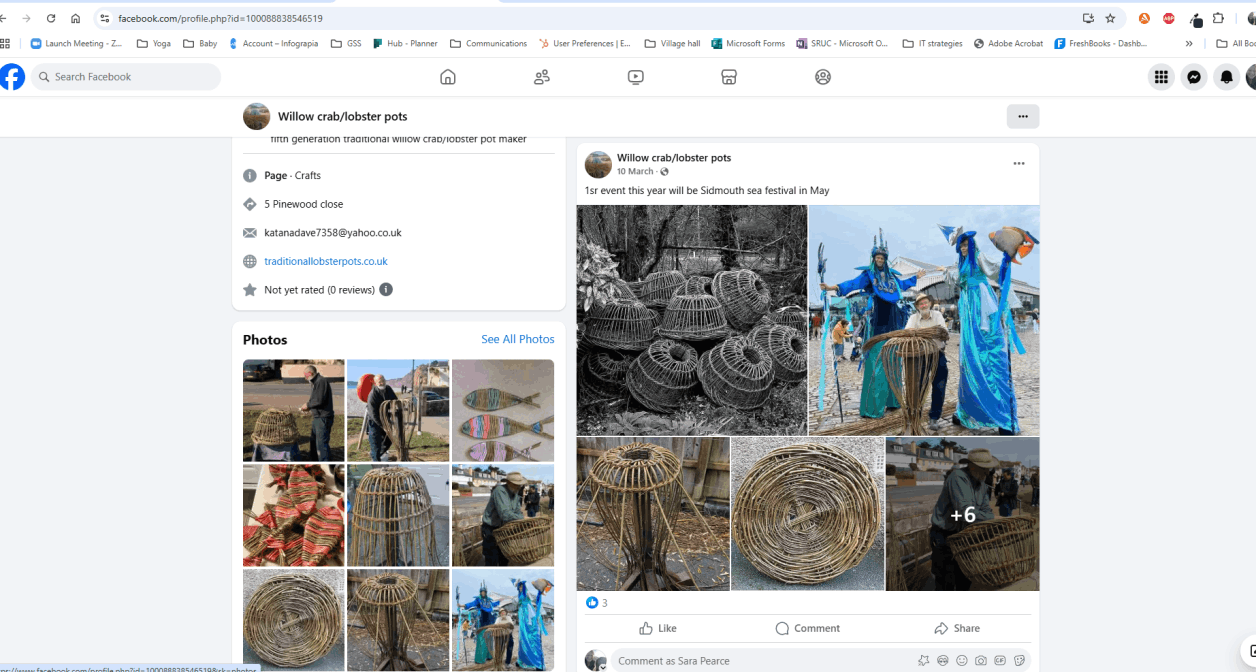Open the Friends icon in navigation

click(x=542, y=77)
